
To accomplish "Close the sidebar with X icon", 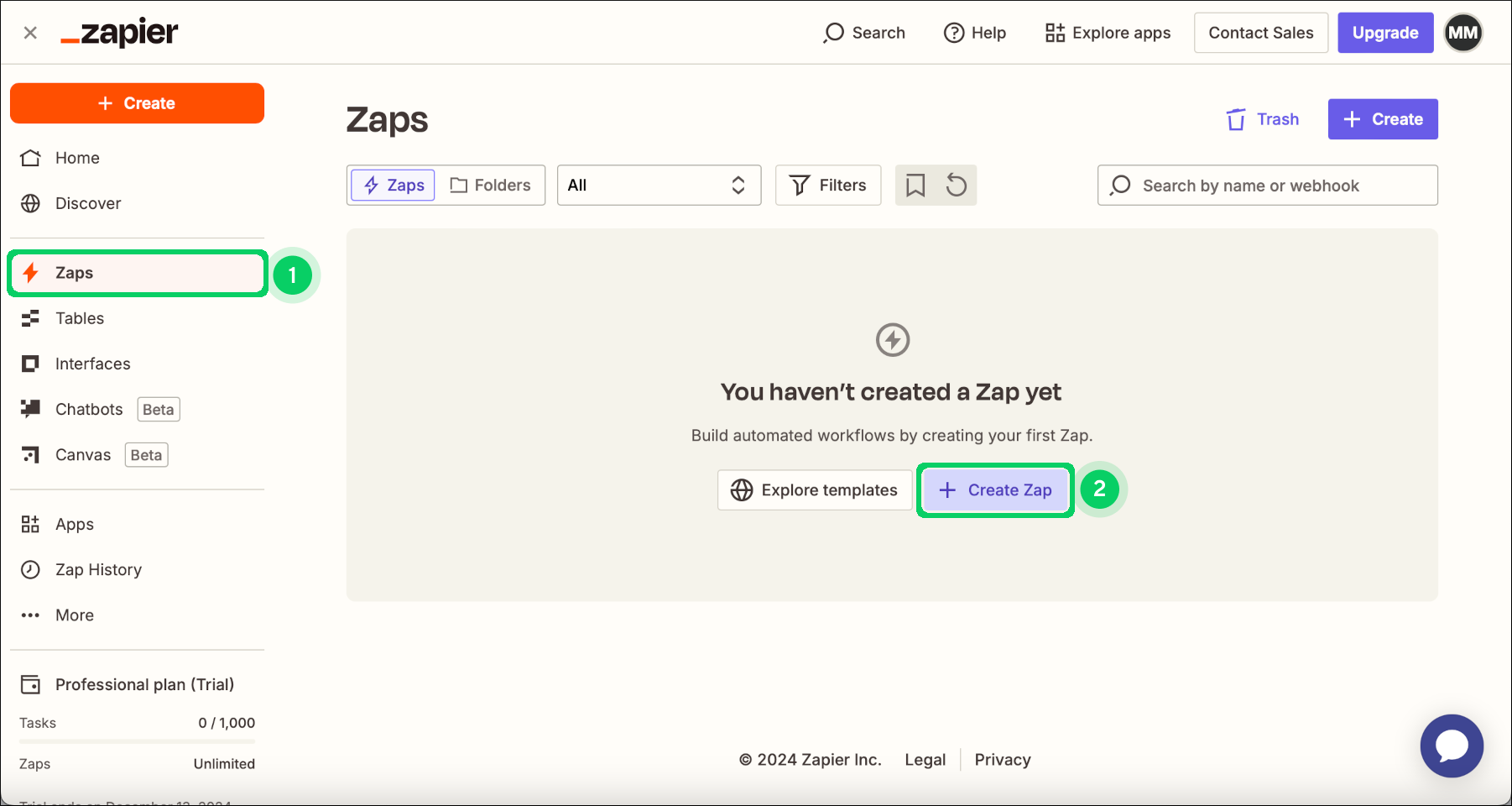I will pos(30,33).
